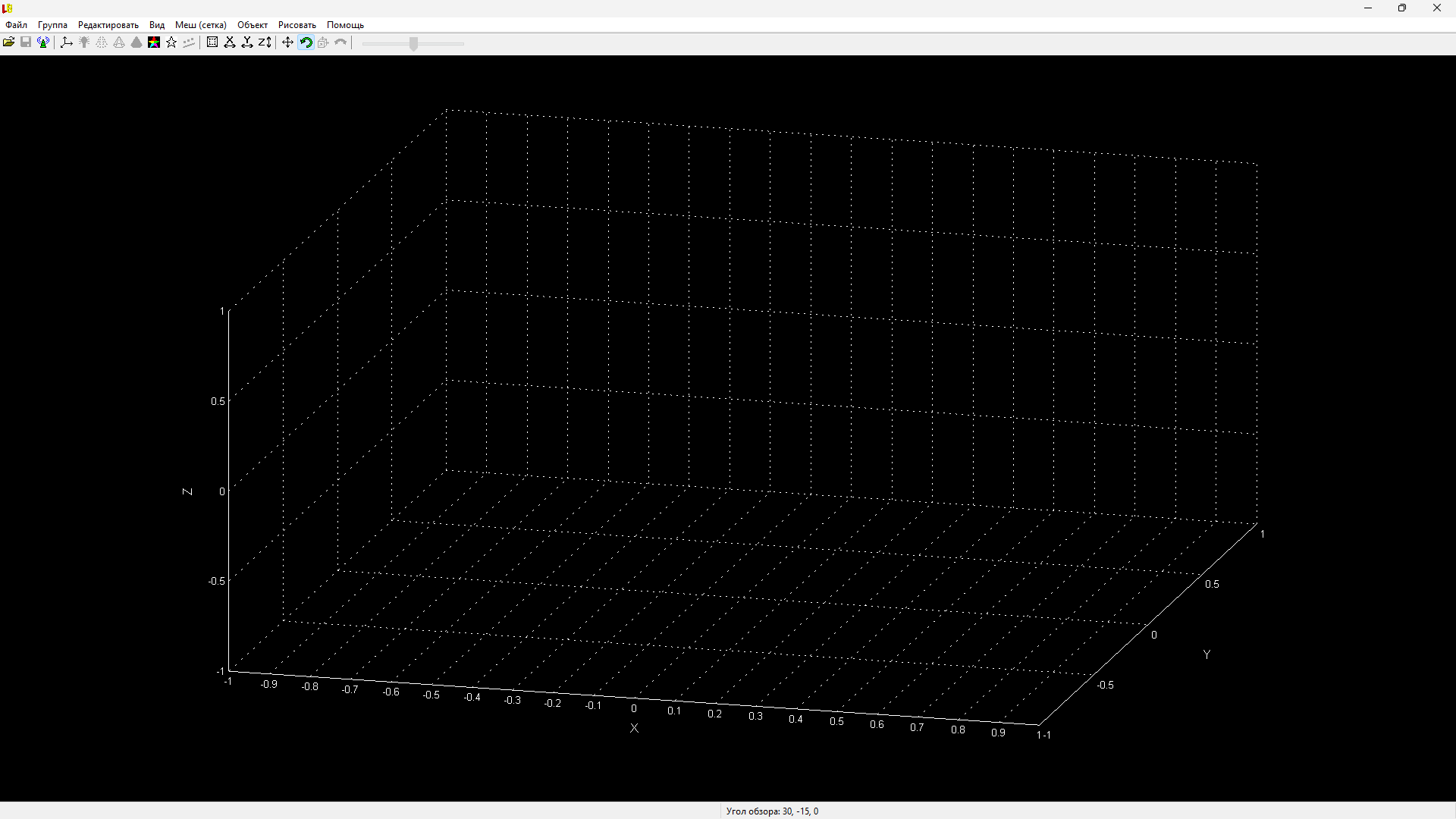1456x819 pixels.
Task: Click the save floppy disk icon
Action: [26, 42]
